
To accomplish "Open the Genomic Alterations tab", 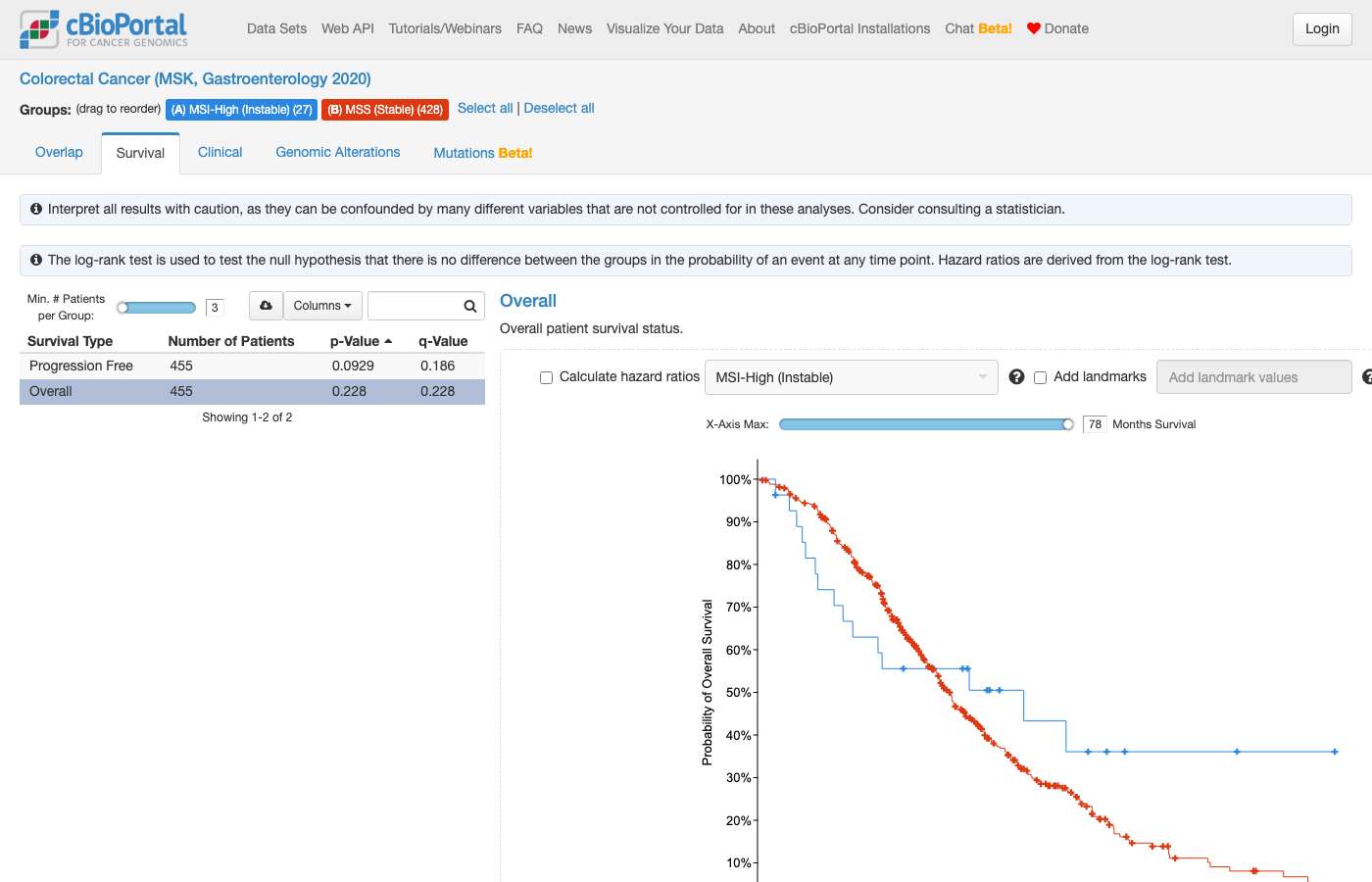I will [338, 152].
